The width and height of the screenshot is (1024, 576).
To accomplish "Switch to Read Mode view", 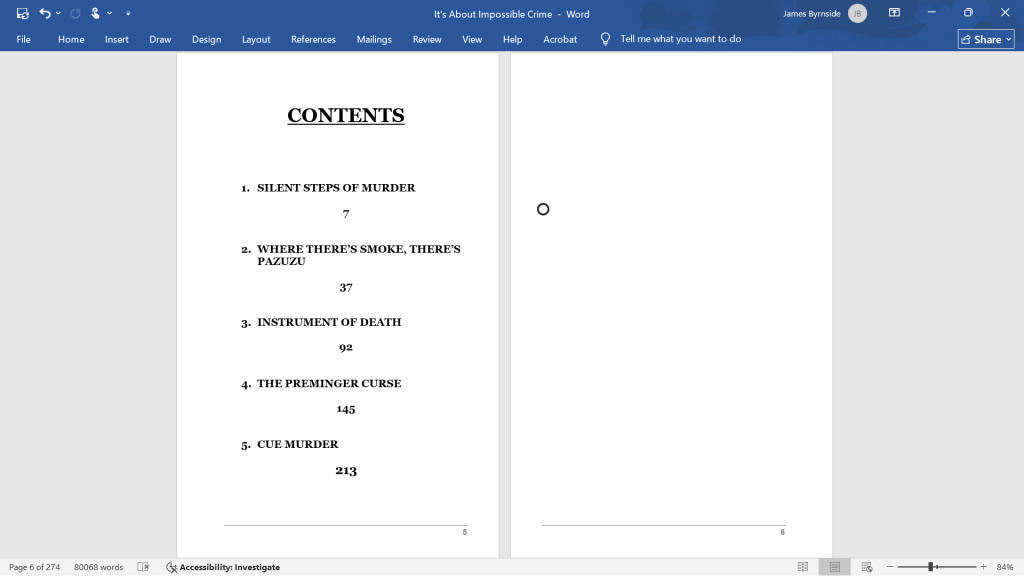I will pos(803,567).
